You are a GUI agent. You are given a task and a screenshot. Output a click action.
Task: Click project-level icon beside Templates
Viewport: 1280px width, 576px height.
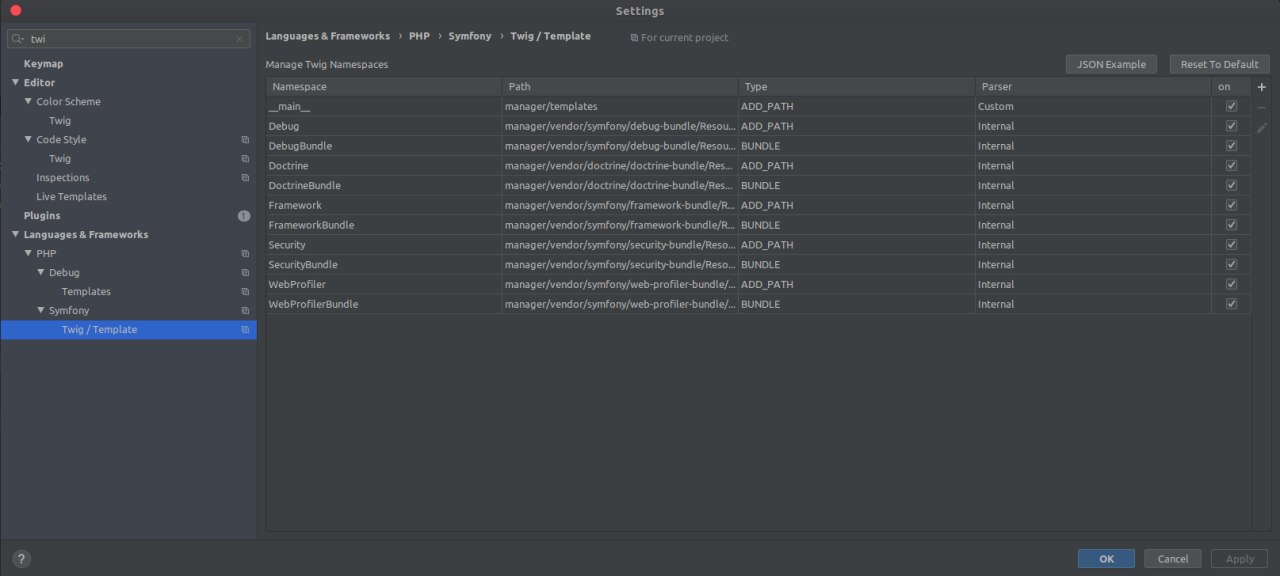point(245,292)
